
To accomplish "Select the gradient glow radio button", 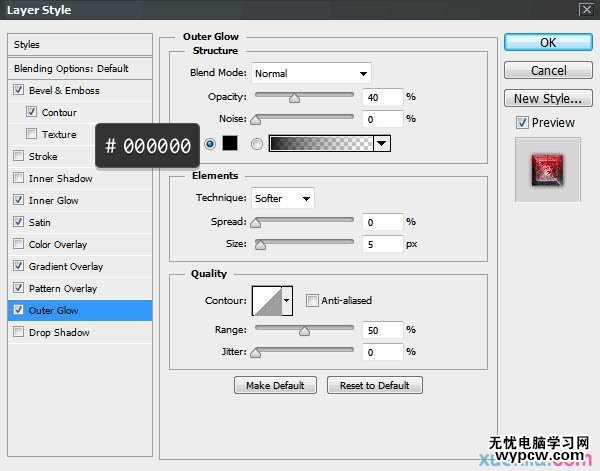I will point(256,144).
